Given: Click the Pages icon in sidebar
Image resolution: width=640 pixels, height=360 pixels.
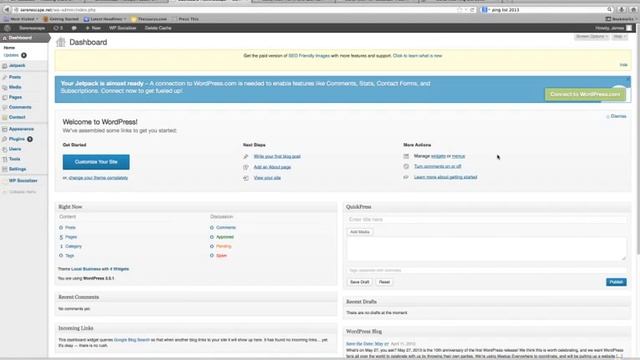Looking at the screenshot, I should tap(4, 98).
